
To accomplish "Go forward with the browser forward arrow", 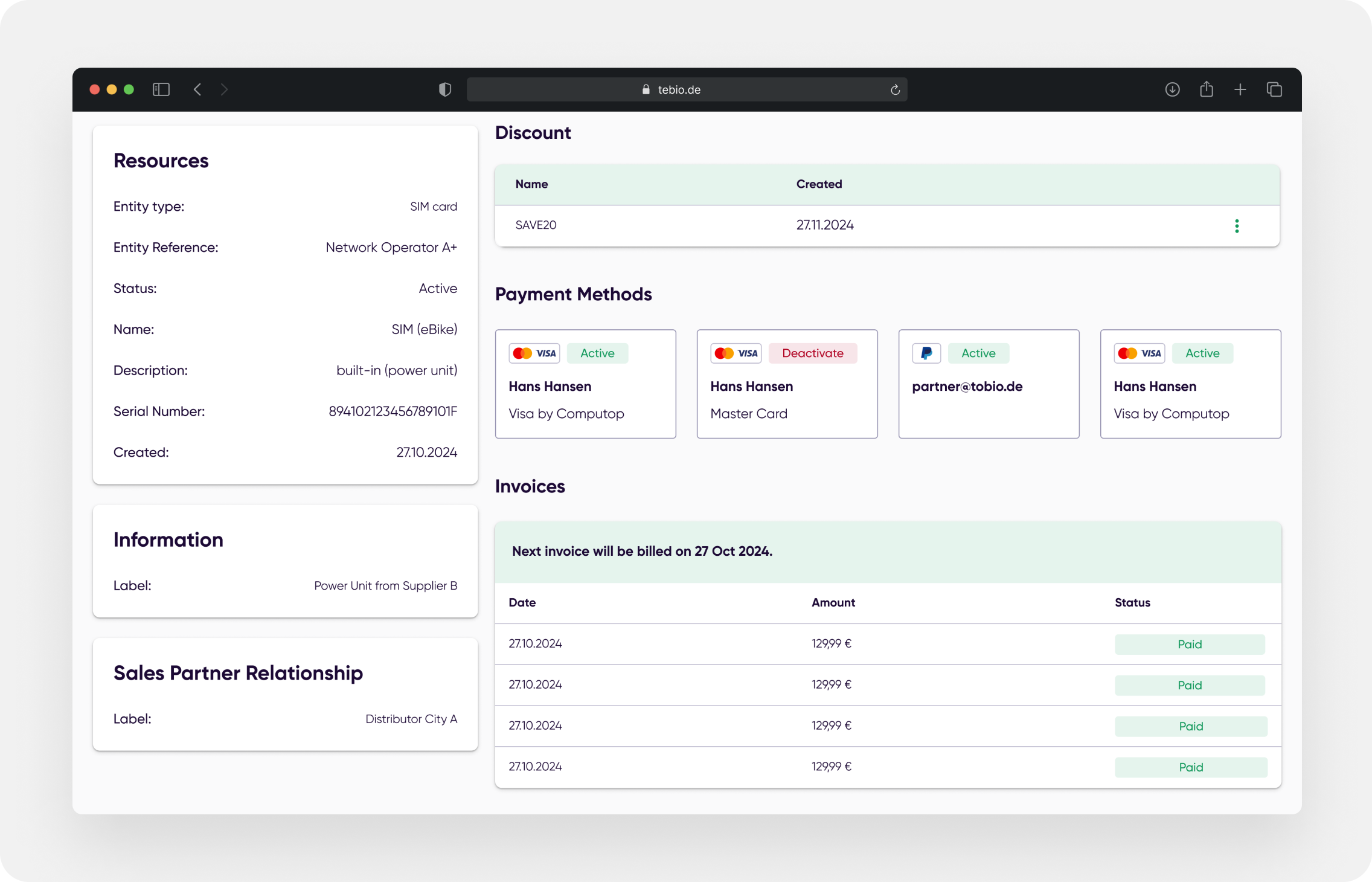I will click(224, 89).
